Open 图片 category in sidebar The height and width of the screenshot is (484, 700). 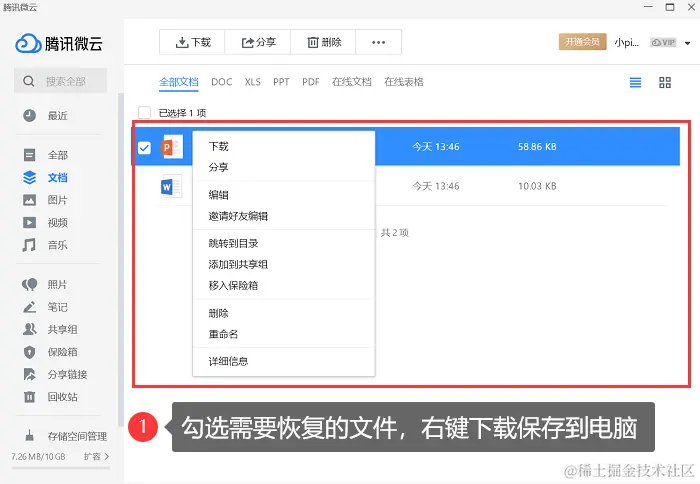[x=45, y=200]
